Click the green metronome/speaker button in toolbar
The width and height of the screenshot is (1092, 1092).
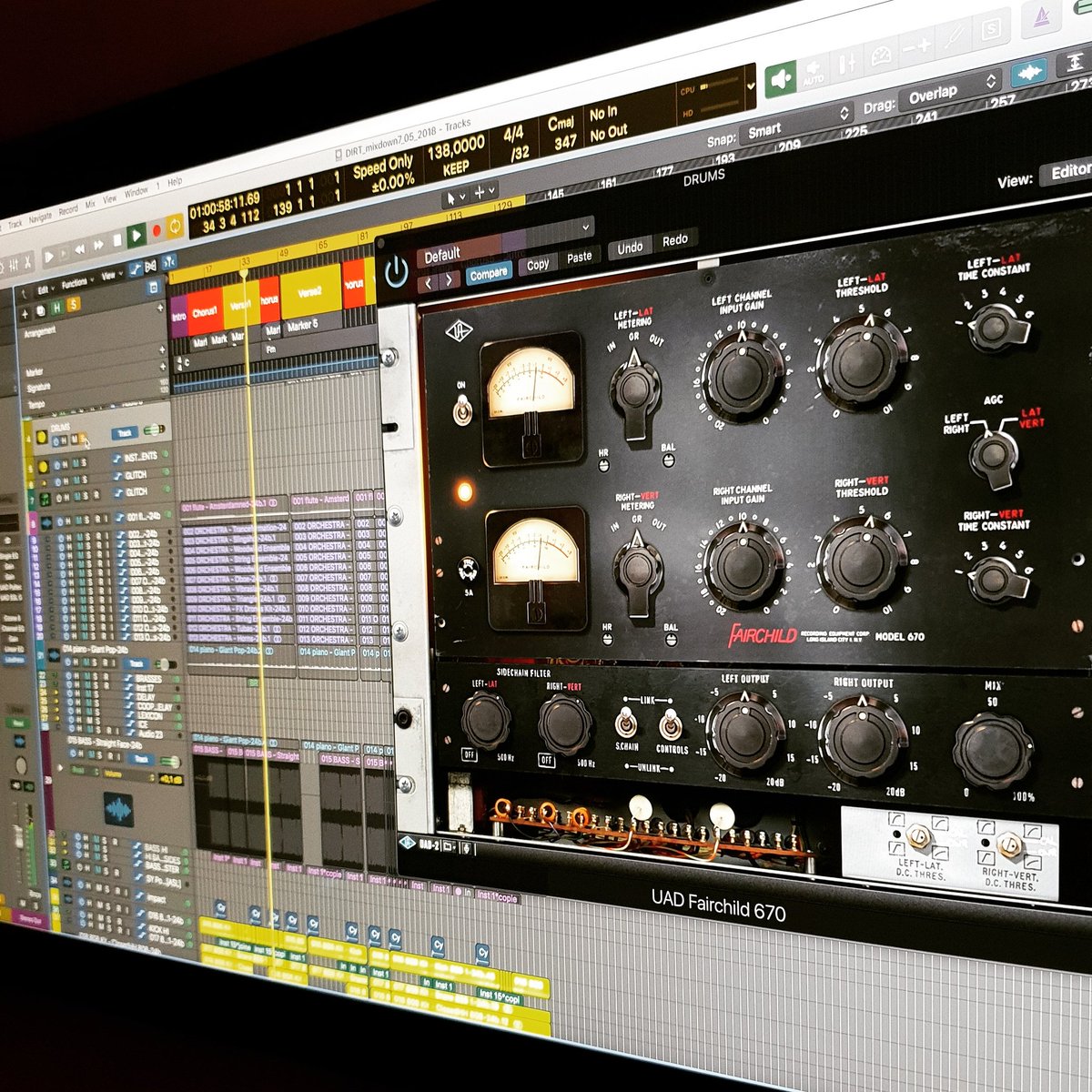coord(782,80)
